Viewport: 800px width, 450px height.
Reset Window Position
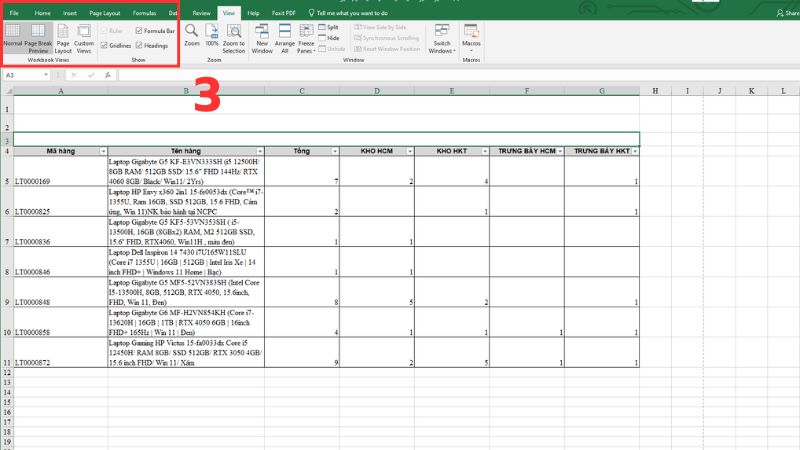tap(387, 49)
